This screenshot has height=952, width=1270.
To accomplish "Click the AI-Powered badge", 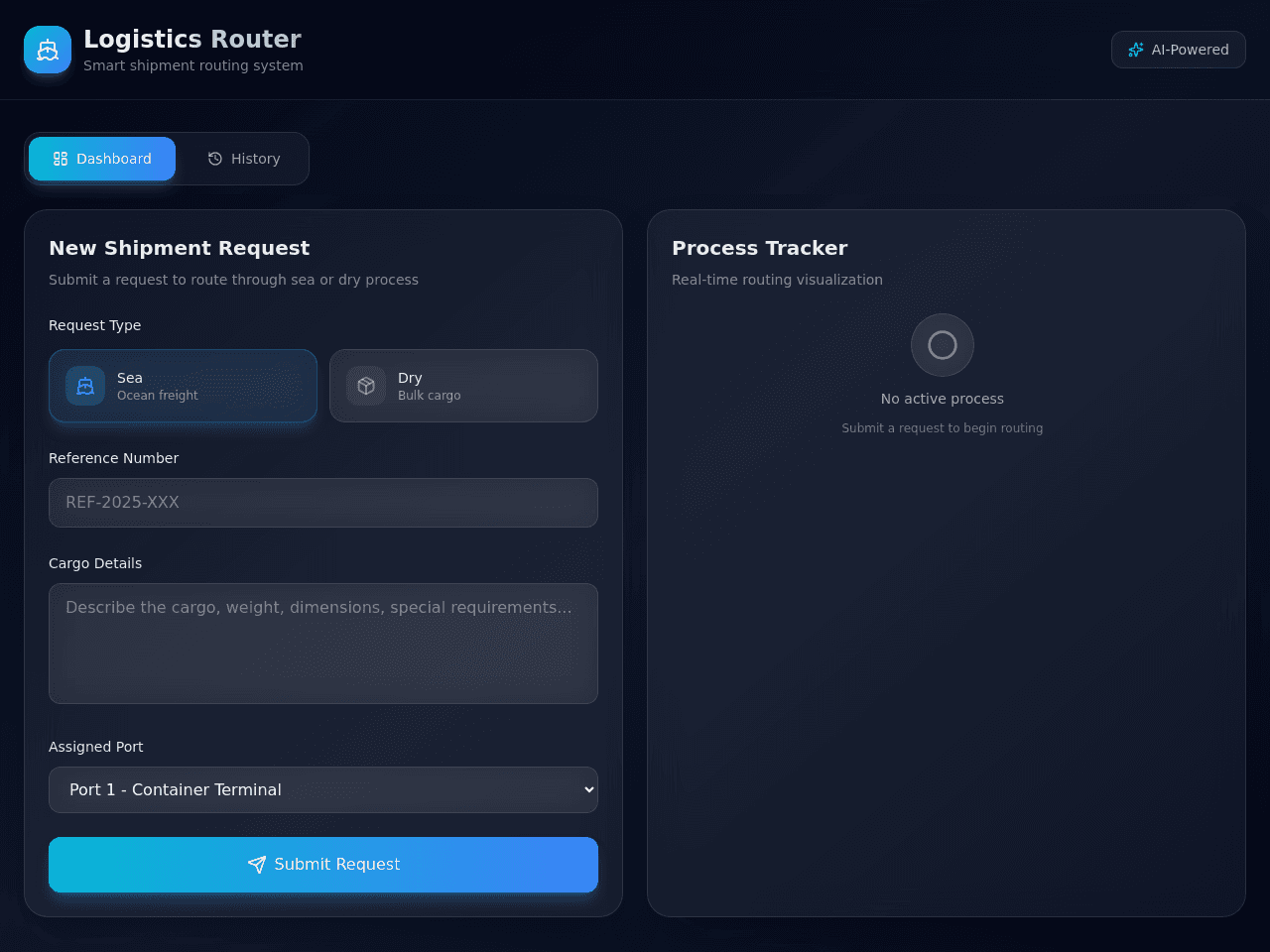I will click(1179, 50).
